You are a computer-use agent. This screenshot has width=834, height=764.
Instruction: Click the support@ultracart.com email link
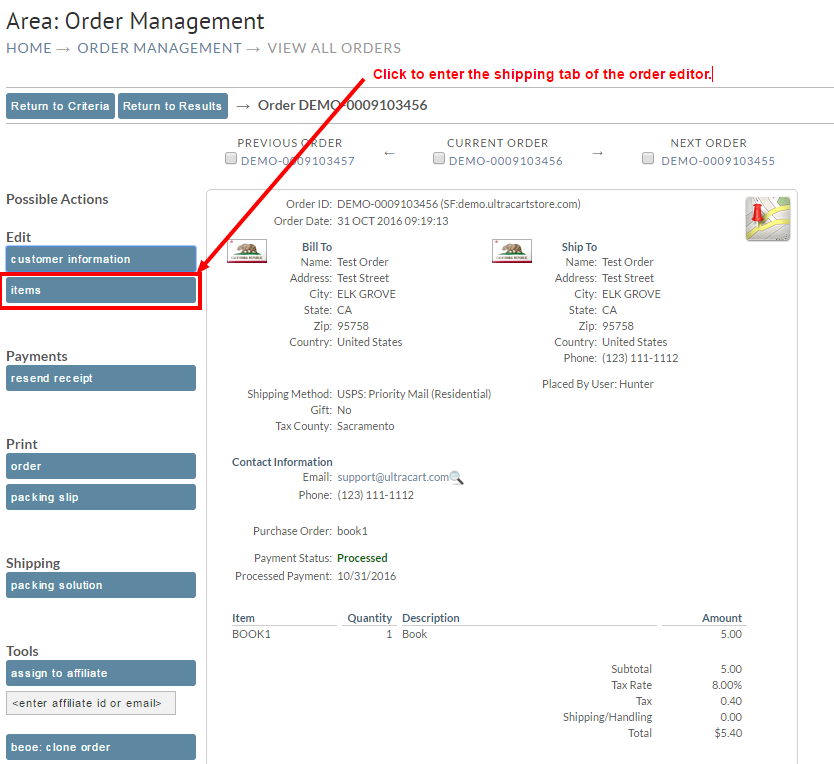tap(393, 477)
